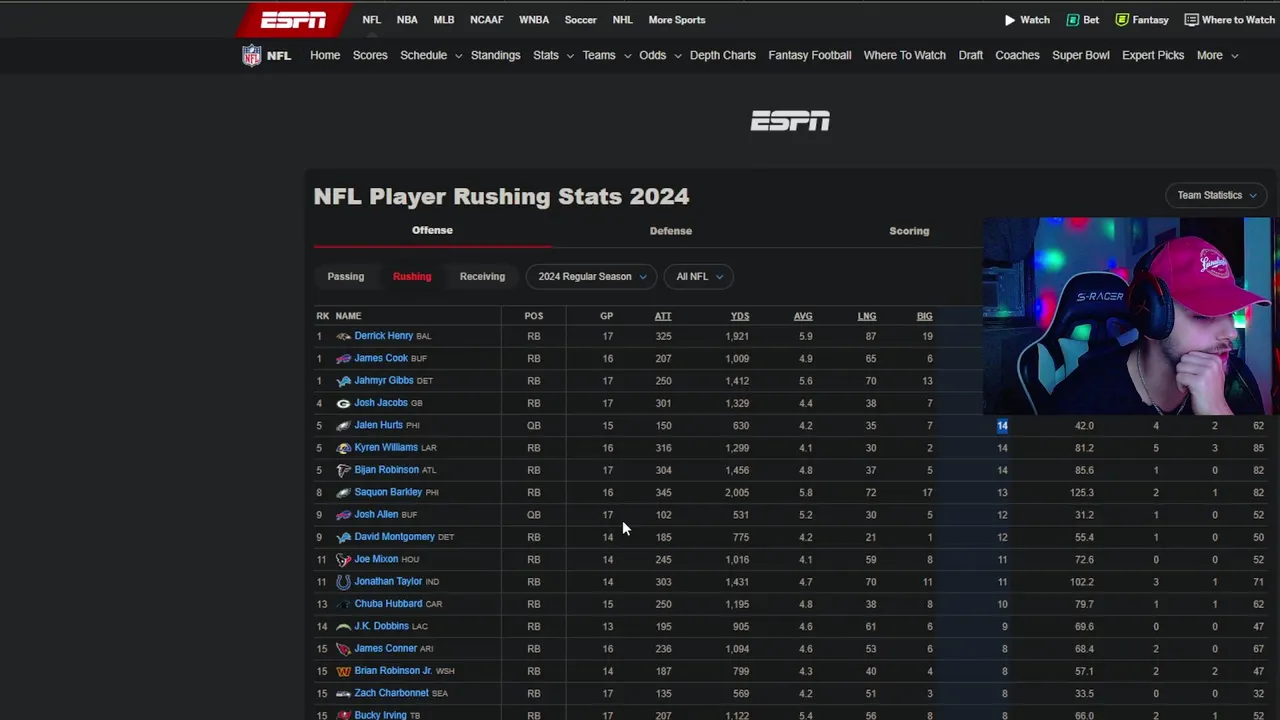This screenshot has height=720, width=1280.
Task: Expand the Teams menu chevron
Action: pos(627,56)
